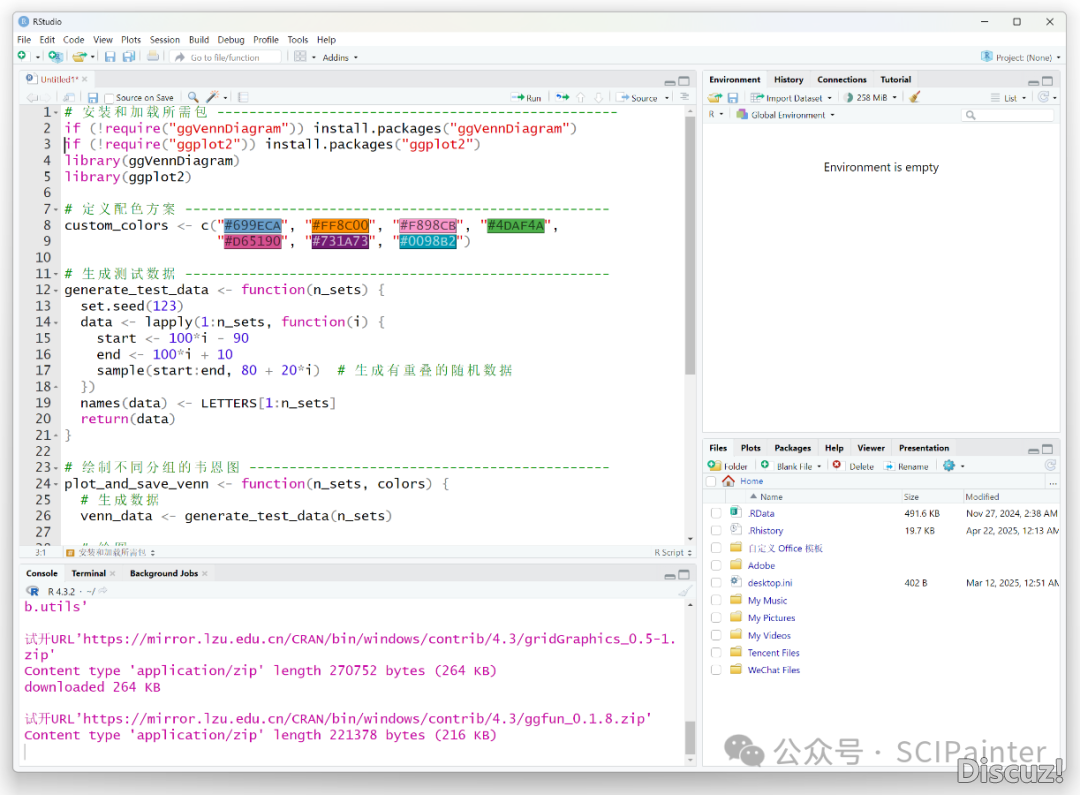Minimize the Environment pane
Image resolution: width=1080 pixels, height=795 pixels.
click(1033, 81)
